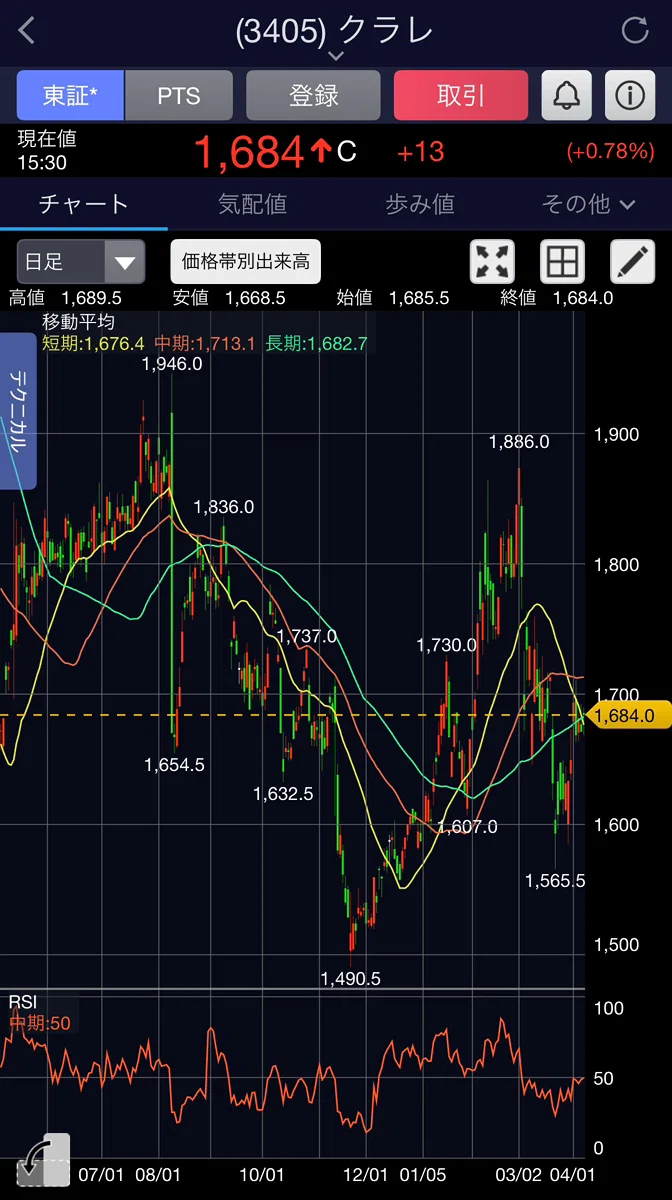Screen dimensions: 672x1200
Task: Tap the 1,654.5 price label
Action: pos(174,764)
